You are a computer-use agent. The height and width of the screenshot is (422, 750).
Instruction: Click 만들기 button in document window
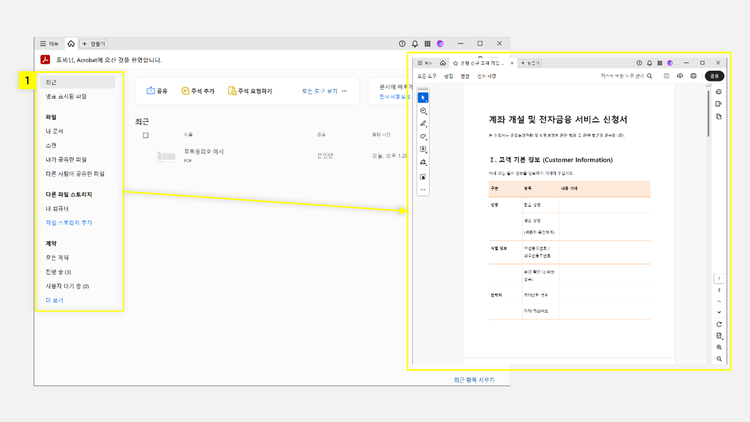click(x=530, y=63)
